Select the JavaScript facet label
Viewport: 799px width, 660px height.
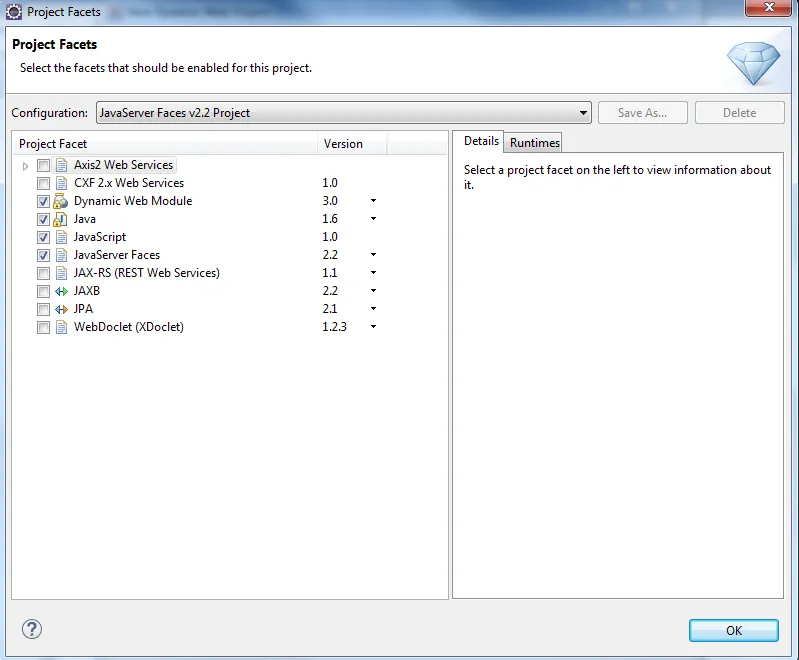pos(100,237)
